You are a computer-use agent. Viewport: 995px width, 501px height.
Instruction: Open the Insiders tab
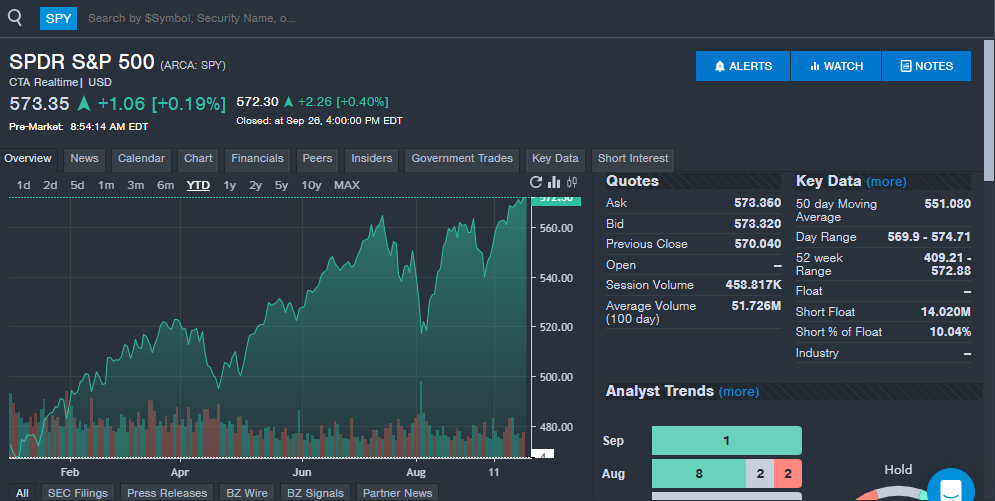point(371,159)
